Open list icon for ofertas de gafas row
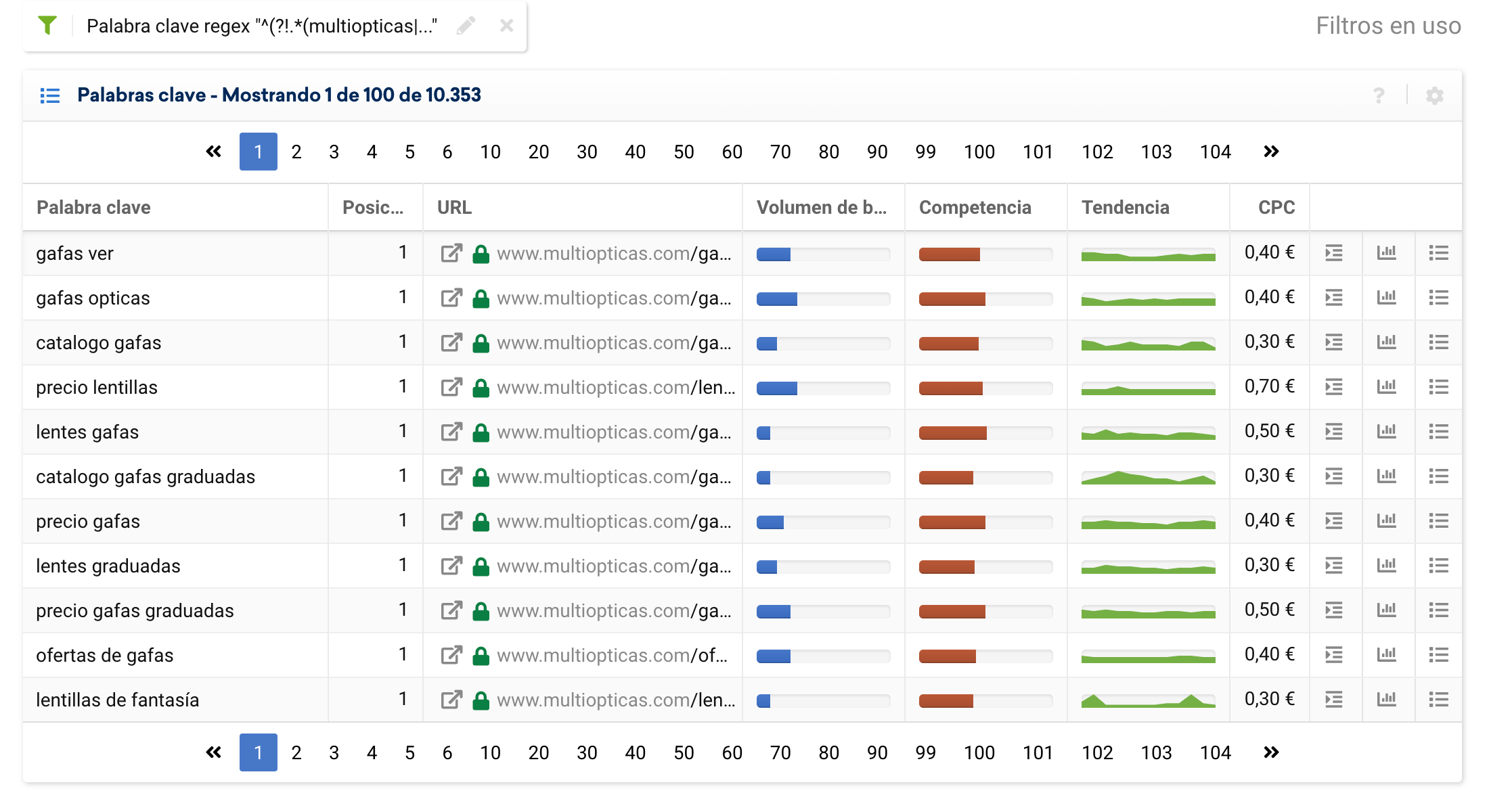Viewport: 1489px width, 812px height. pyautogui.click(x=1439, y=655)
